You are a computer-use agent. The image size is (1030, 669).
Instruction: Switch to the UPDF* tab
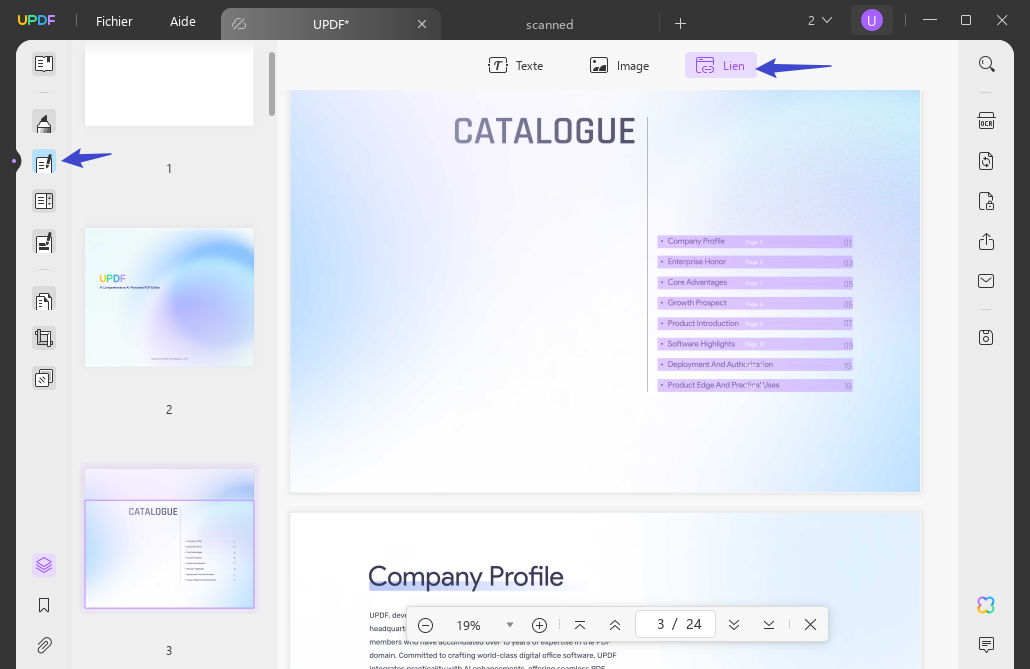pyautogui.click(x=330, y=24)
